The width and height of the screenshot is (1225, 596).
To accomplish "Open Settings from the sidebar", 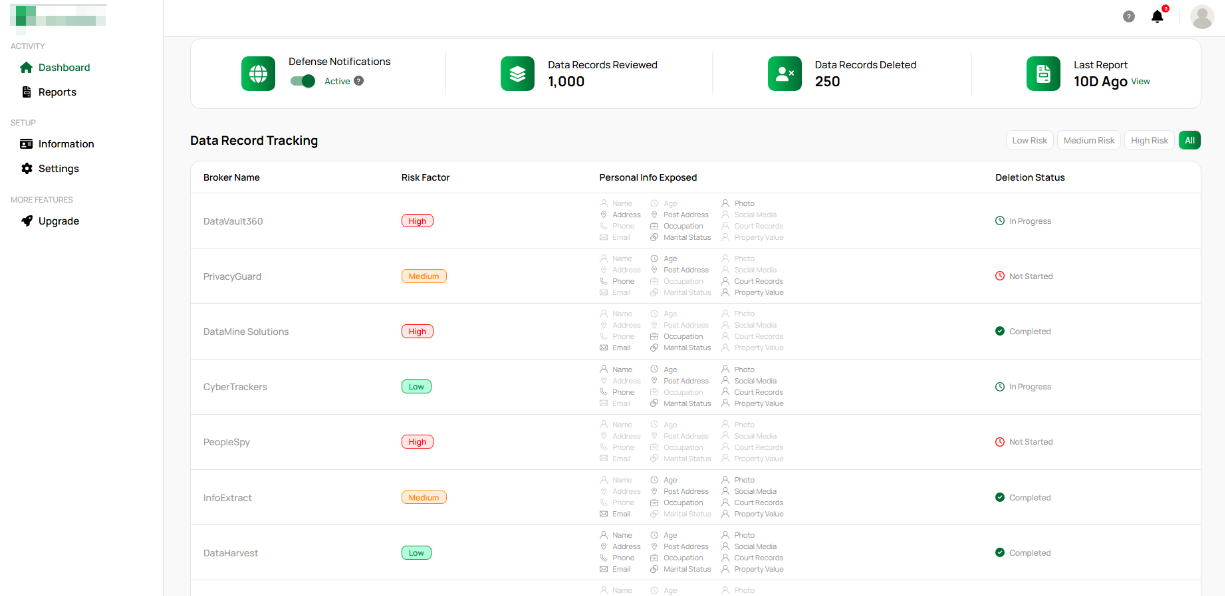I will tap(56, 168).
